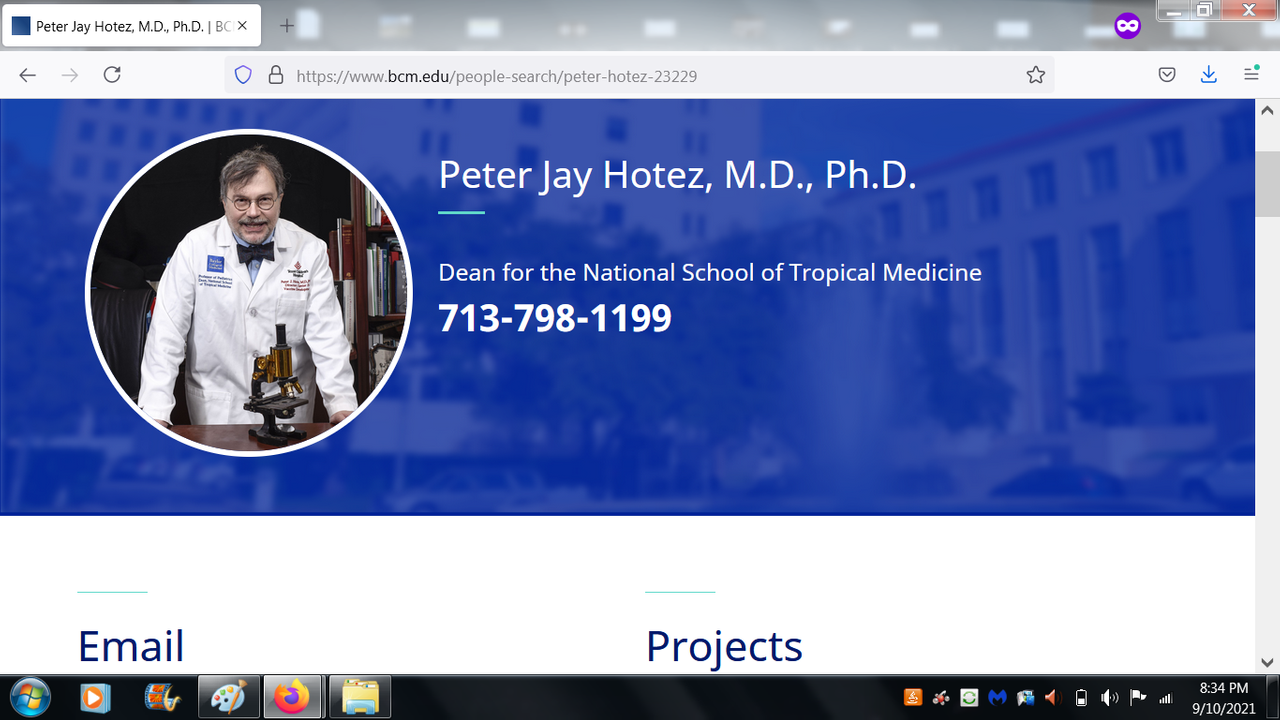
Task: Open a new browser tab
Action: coord(286,26)
